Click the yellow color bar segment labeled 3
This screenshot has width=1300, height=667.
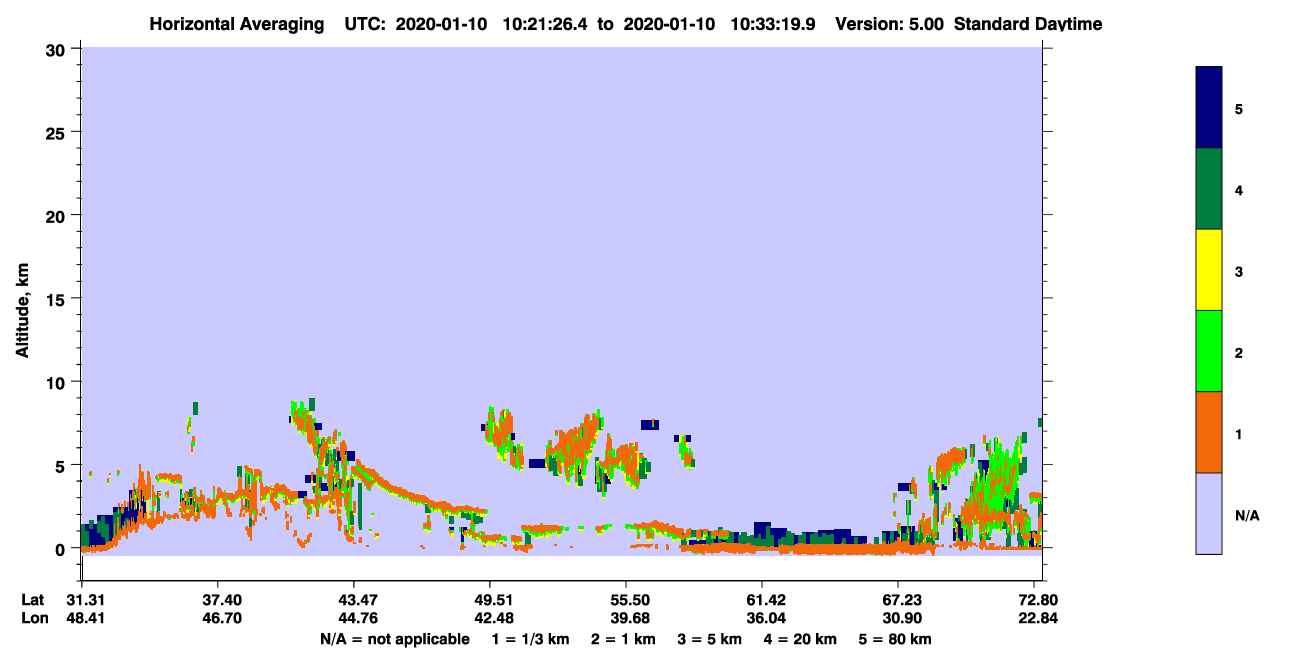[x=1209, y=270]
